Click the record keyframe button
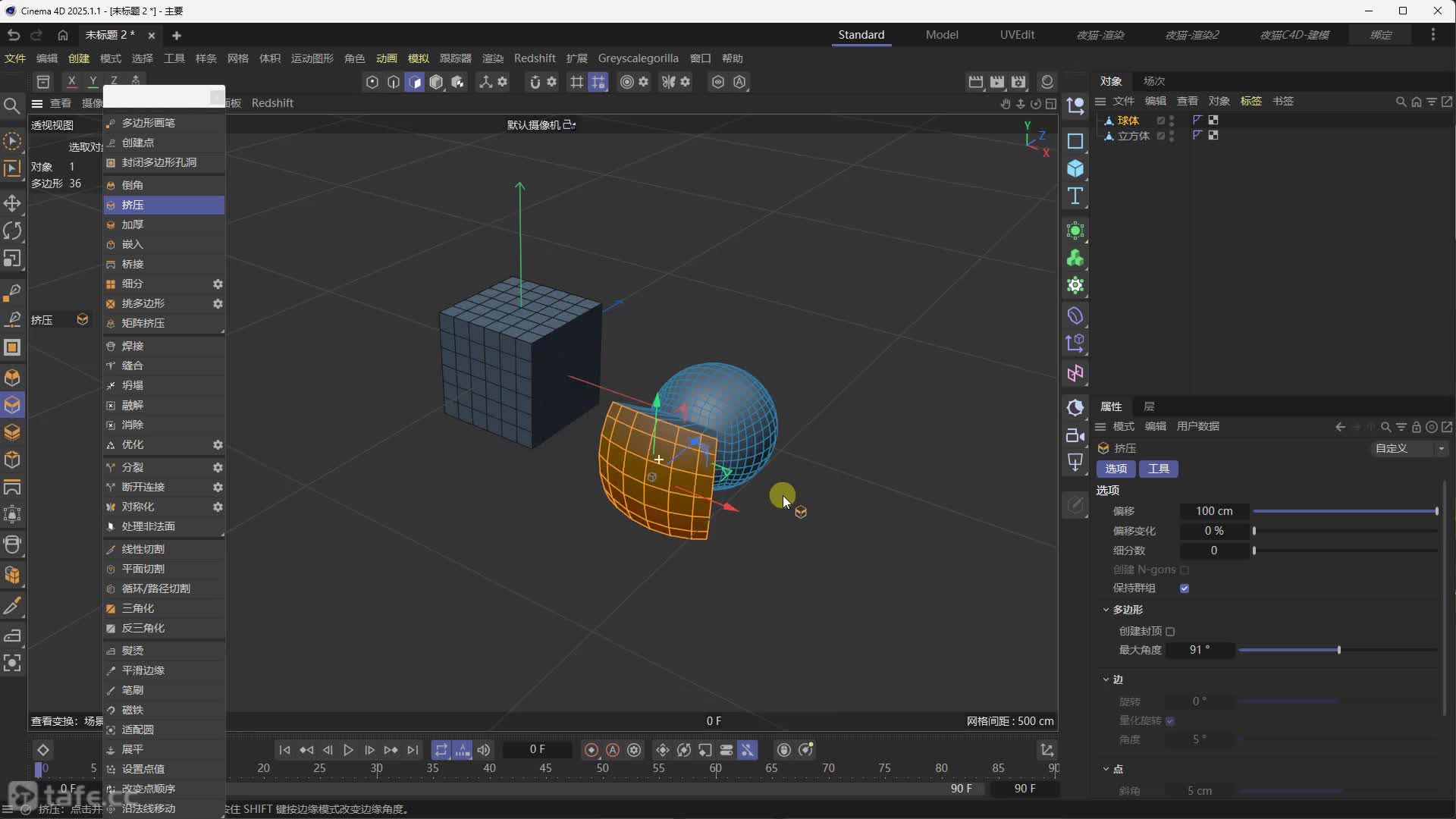Screen dimensions: 1456x819 pos(591,750)
